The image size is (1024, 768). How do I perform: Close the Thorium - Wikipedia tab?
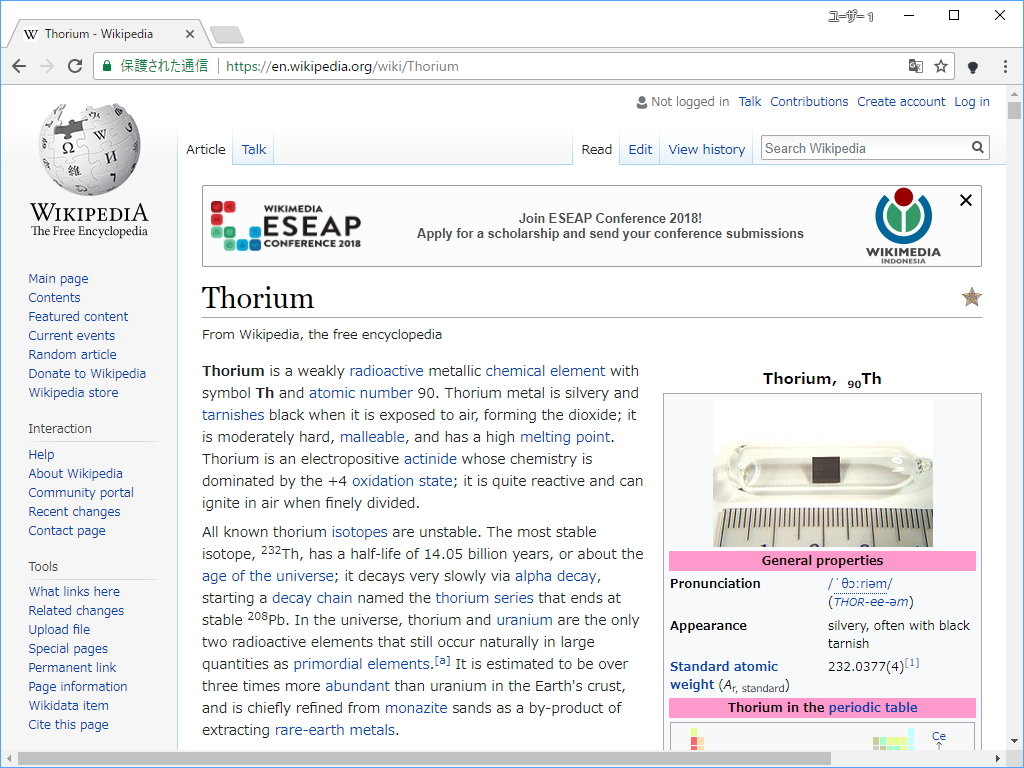[189, 34]
